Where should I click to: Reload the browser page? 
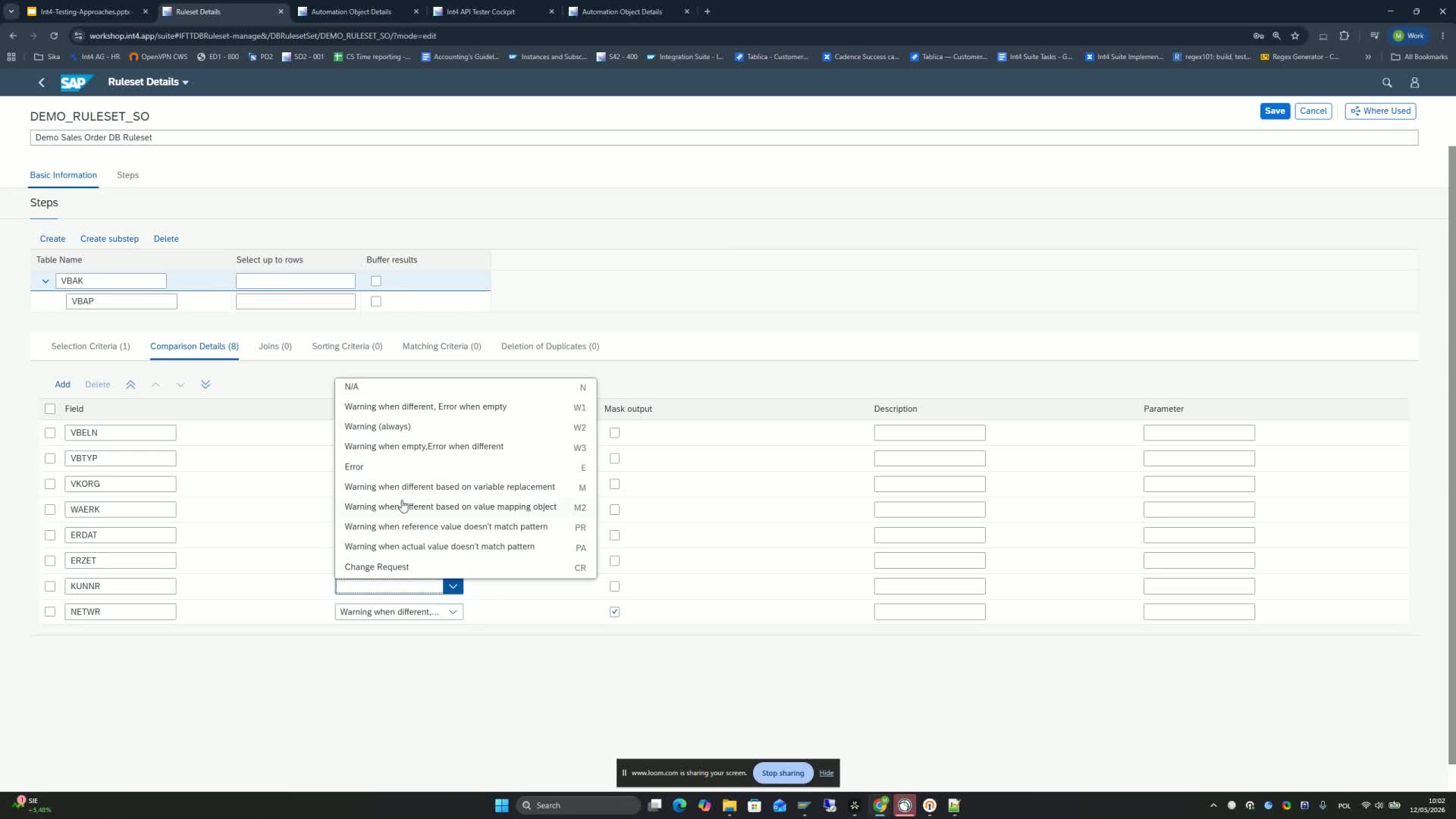point(54,36)
